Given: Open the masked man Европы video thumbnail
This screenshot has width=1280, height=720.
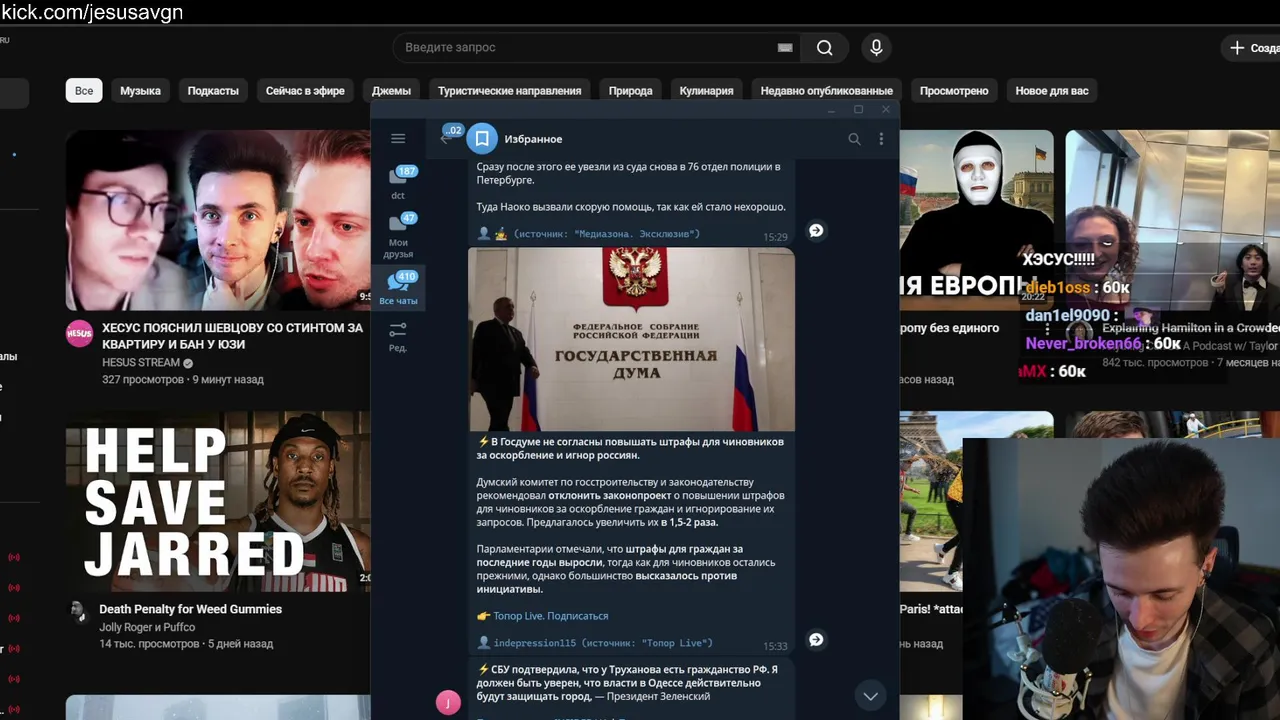Looking at the screenshot, I should coord(976,220).
